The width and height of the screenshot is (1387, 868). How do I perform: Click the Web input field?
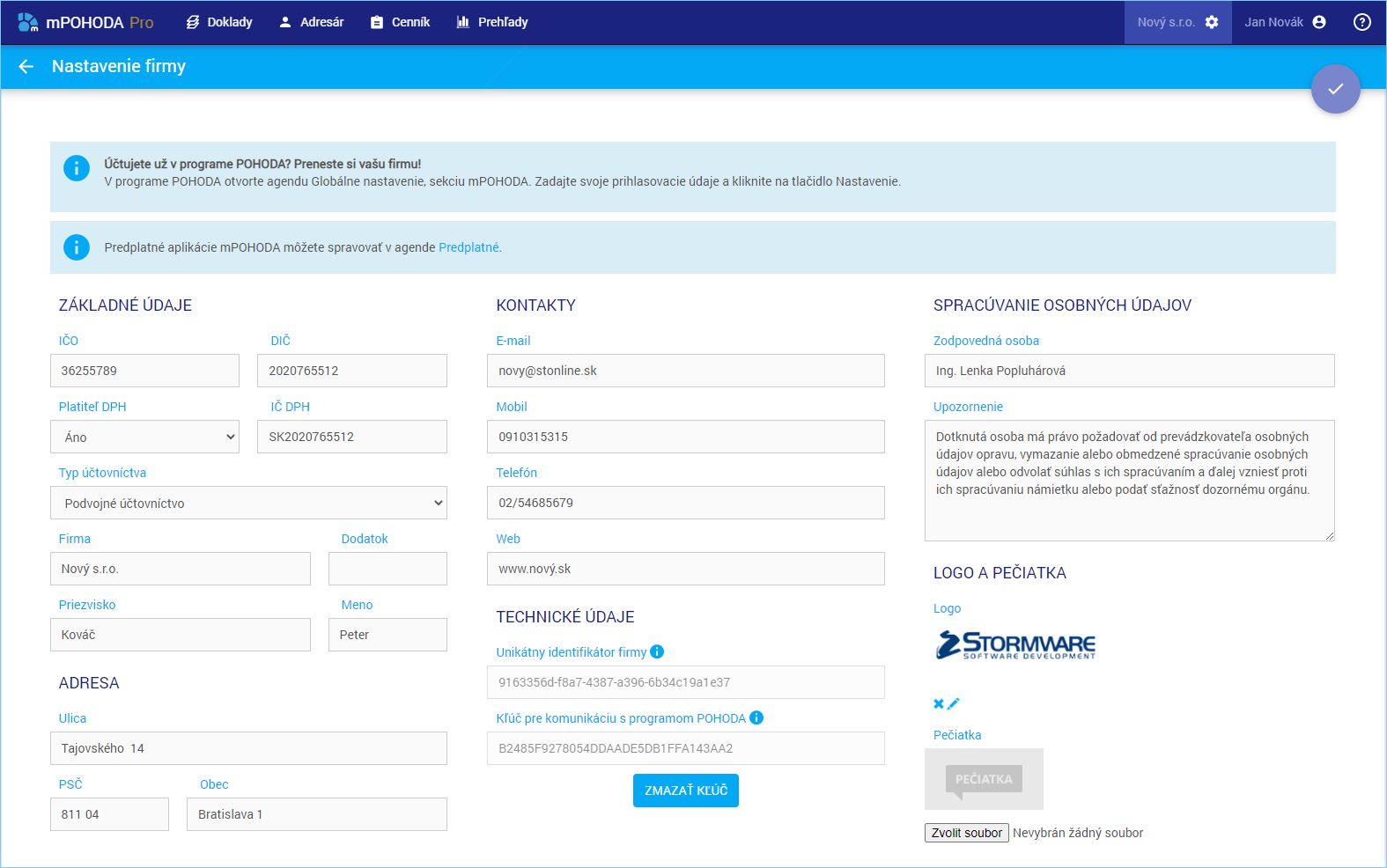(x=686, y=569)
